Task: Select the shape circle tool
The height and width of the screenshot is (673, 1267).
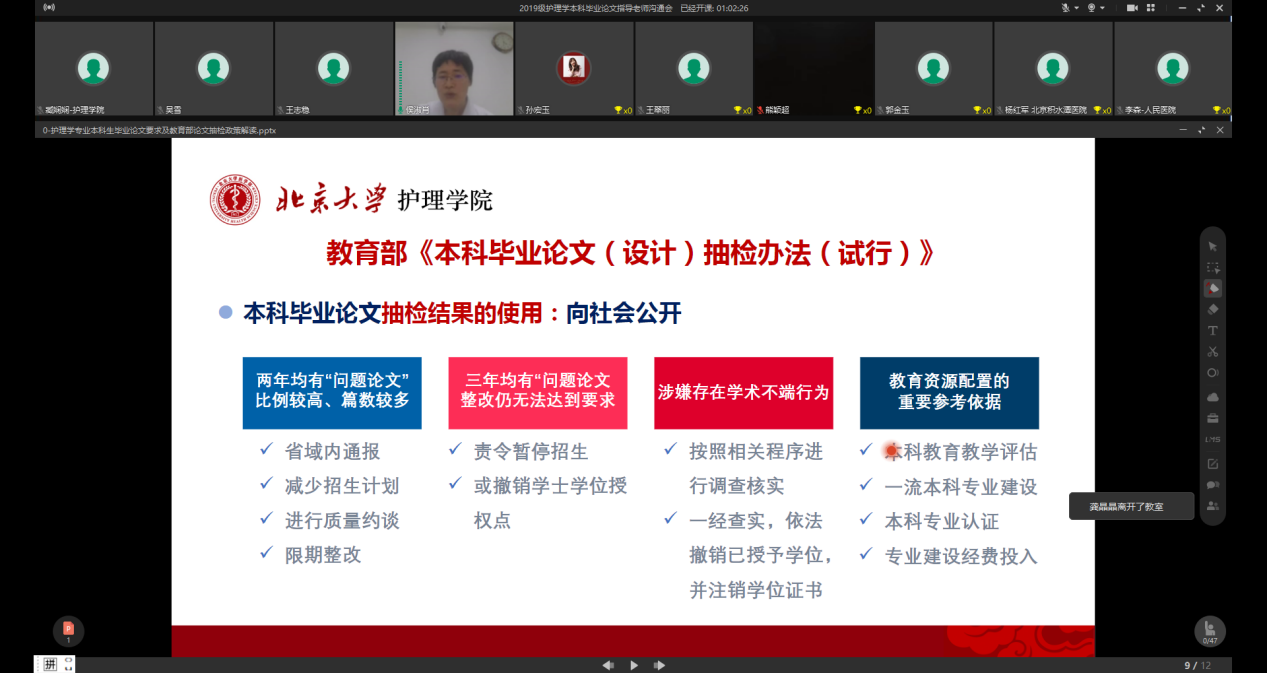Action: pos(1212,372)
